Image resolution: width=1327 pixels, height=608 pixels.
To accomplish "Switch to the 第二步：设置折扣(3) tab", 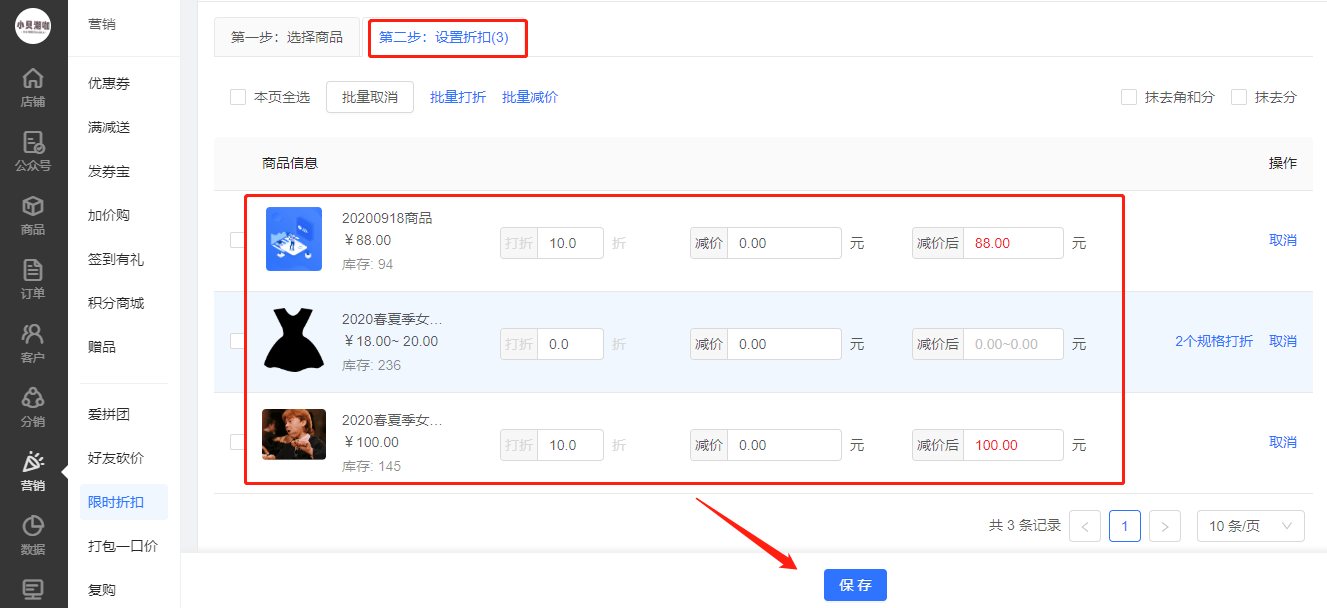I will point(444,37).
